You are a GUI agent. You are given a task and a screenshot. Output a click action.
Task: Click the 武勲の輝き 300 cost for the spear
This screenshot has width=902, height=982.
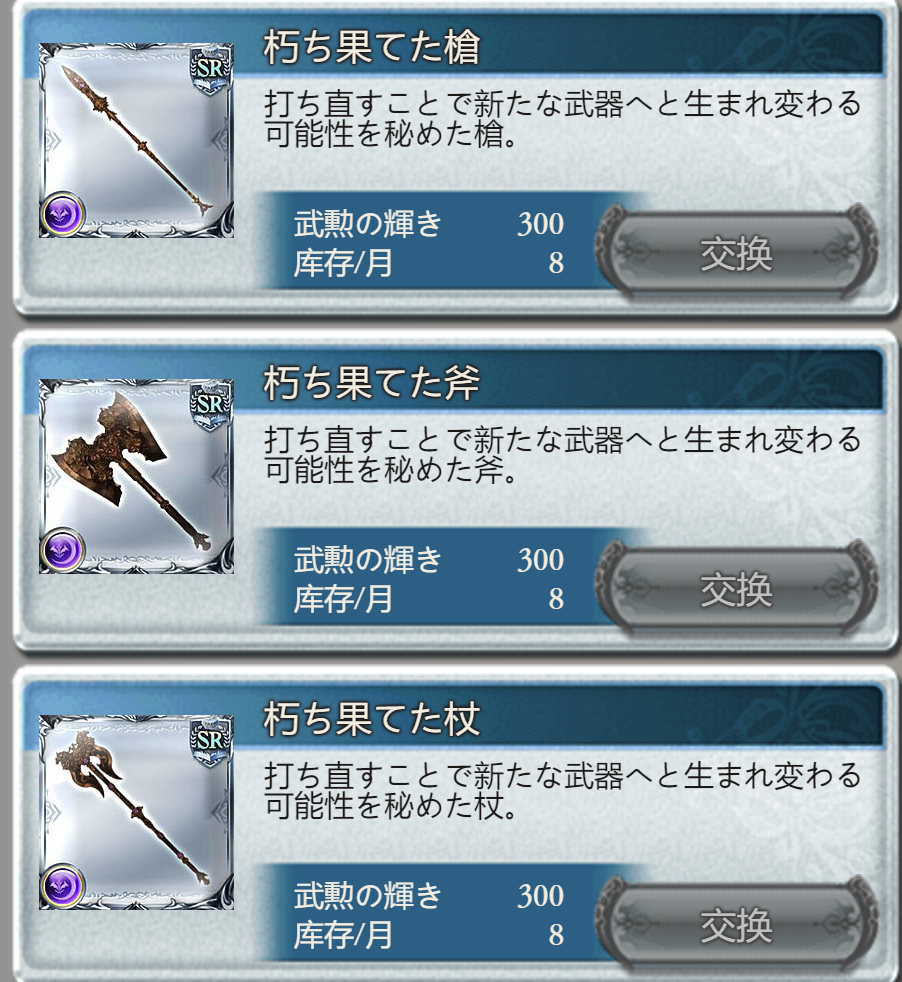(429, 224)
